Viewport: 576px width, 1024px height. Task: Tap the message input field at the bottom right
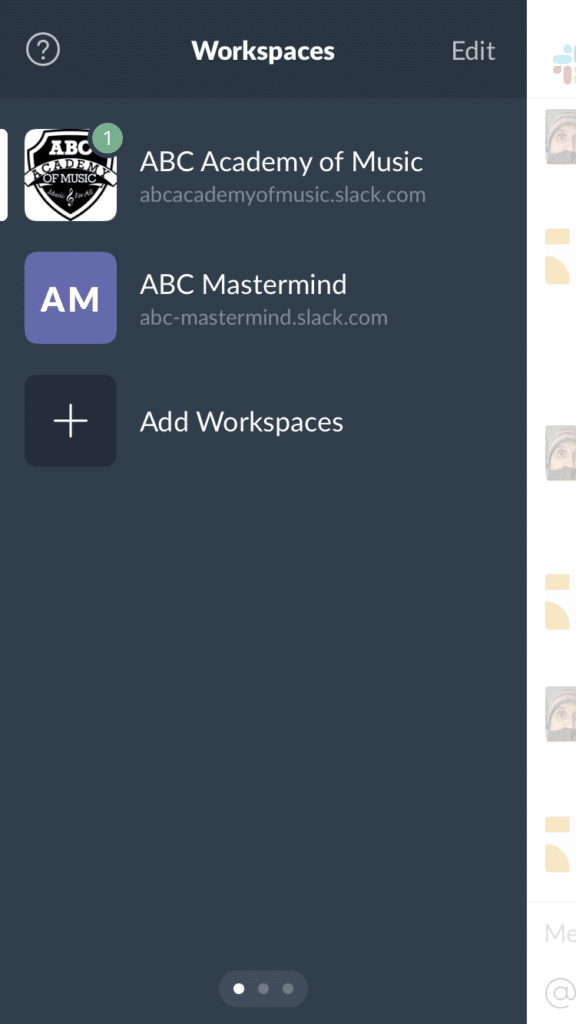tap(560, 933)
